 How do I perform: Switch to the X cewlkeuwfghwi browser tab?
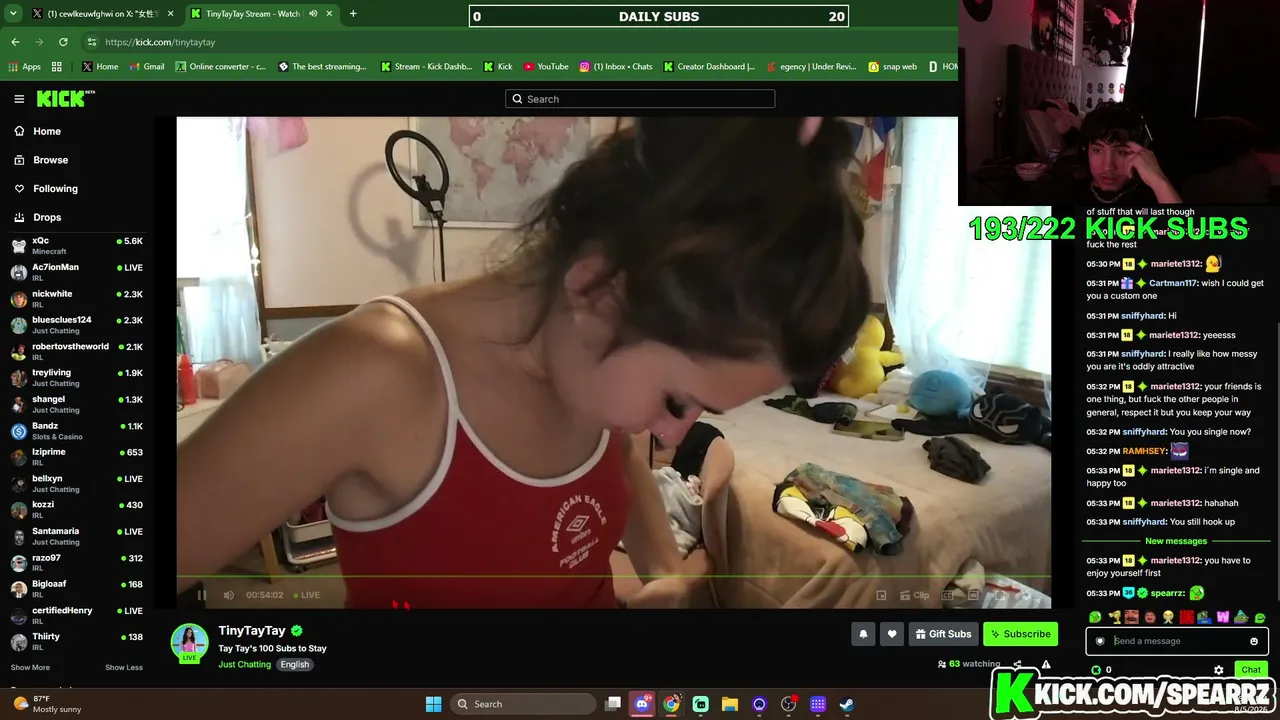[x=105, y=14]
